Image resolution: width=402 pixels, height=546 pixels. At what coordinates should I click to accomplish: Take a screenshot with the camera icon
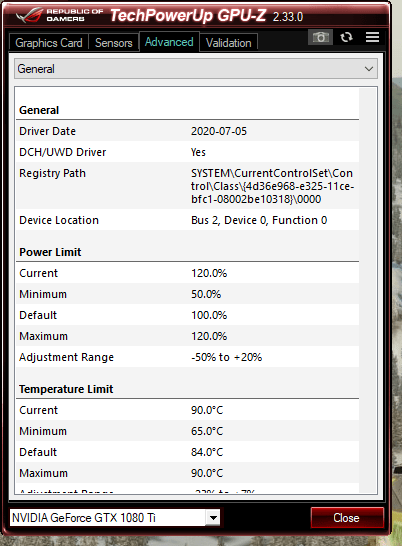320,37
